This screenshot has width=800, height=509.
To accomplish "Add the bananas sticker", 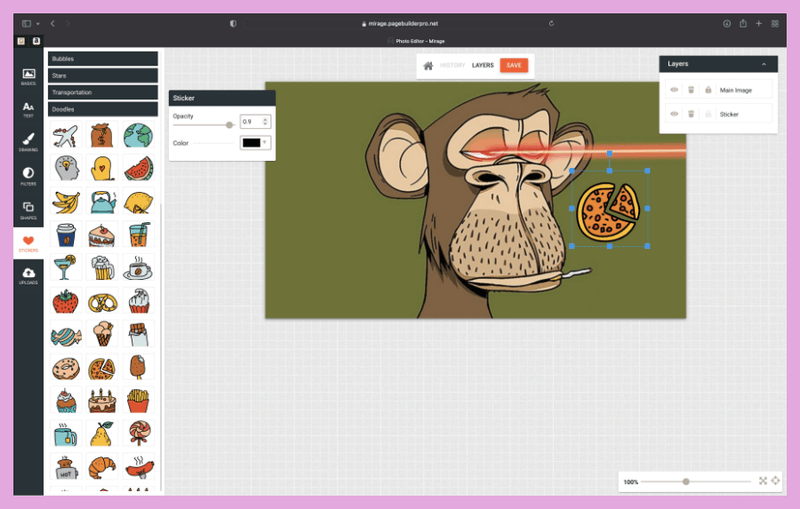I will point(66,202).
